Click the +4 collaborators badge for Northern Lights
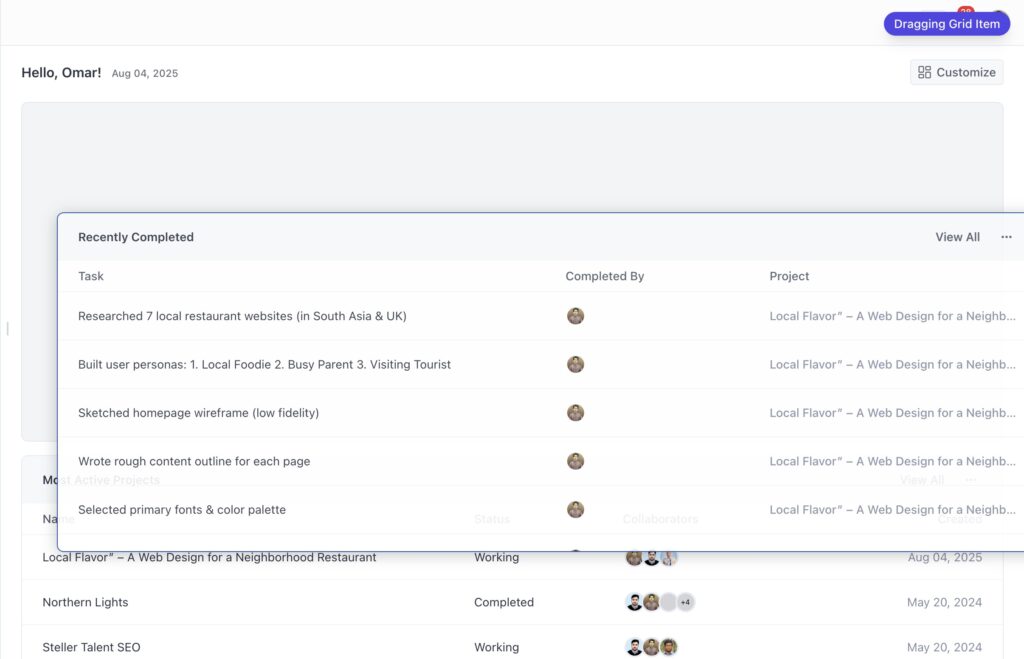1024x659 pixels. [685, 602]
